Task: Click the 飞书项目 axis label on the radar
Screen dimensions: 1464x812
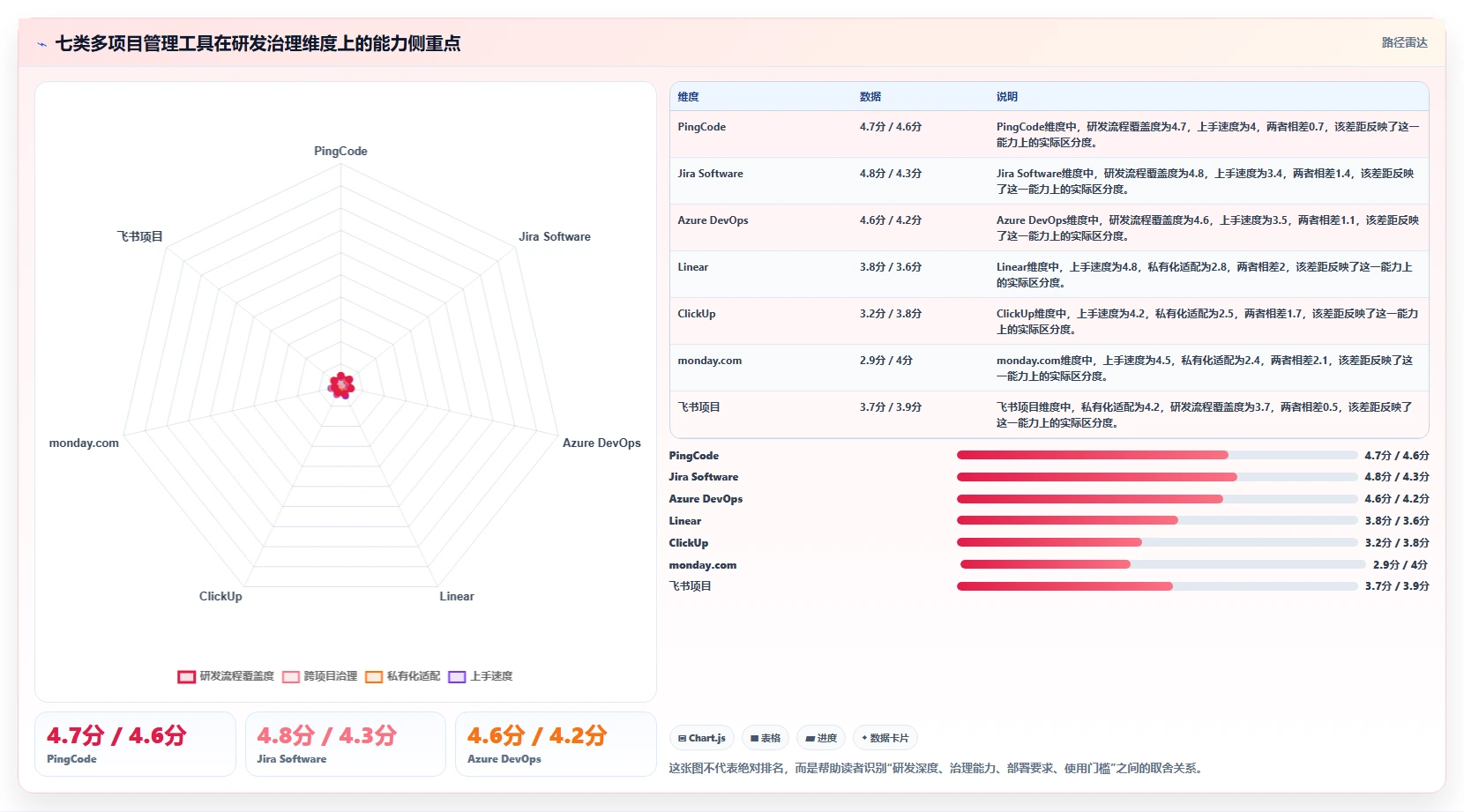Action: click(140, 236)
